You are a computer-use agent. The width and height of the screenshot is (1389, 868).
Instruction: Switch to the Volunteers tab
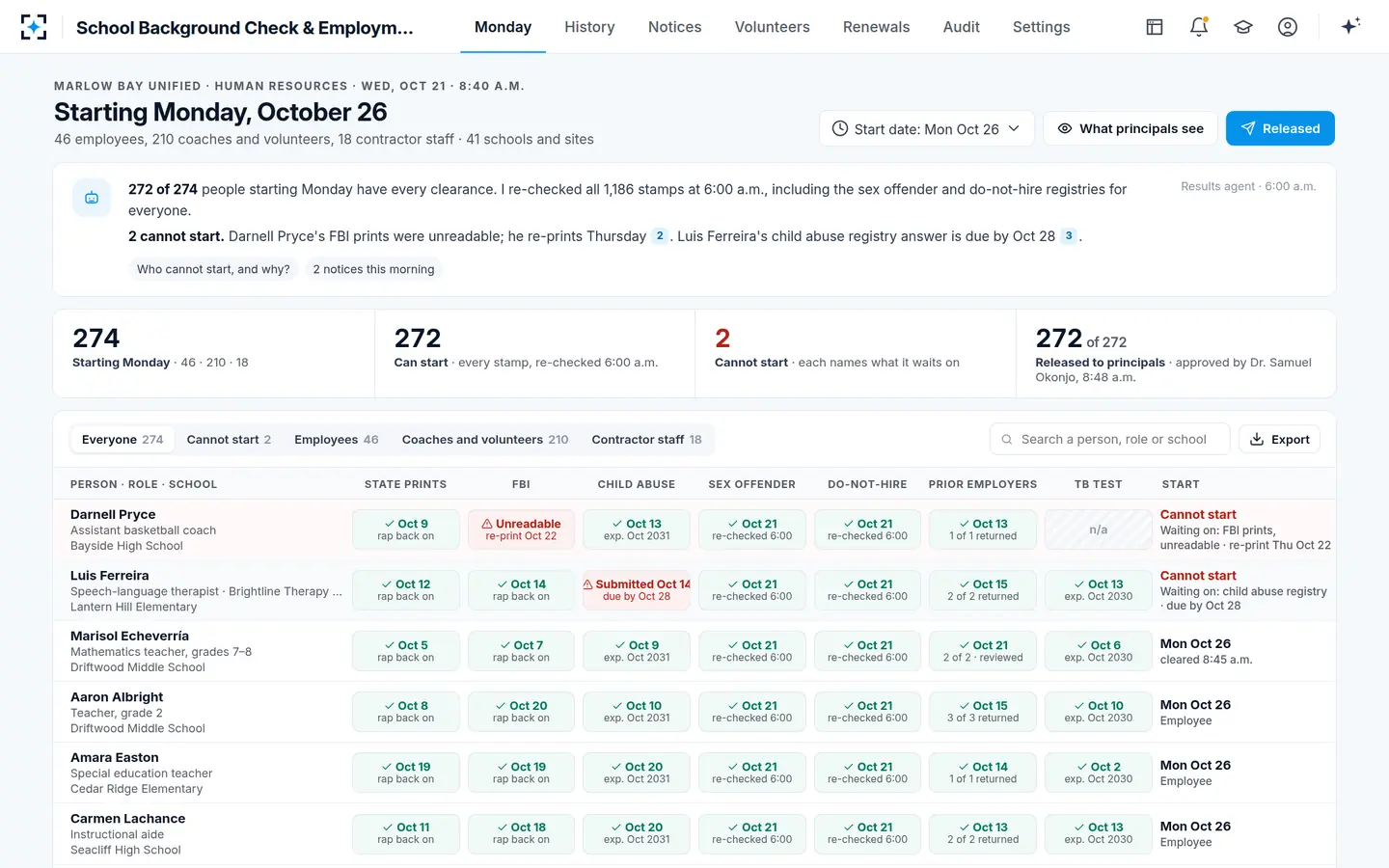point(772,27)
